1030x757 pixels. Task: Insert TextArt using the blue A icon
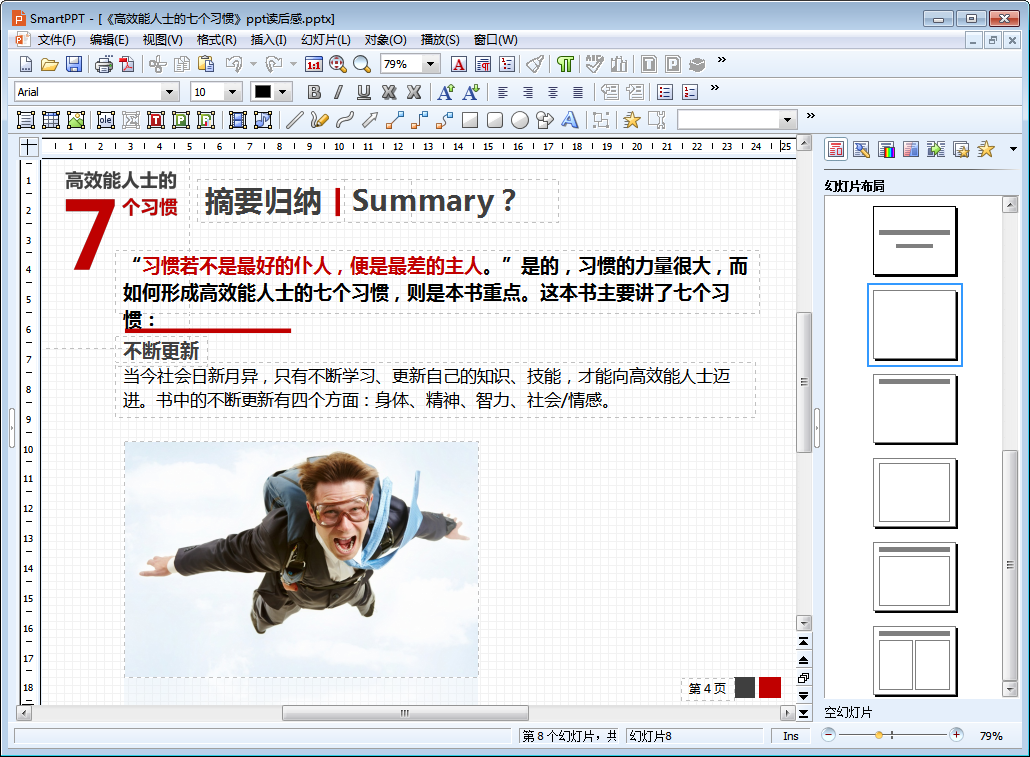pos(570,120)
